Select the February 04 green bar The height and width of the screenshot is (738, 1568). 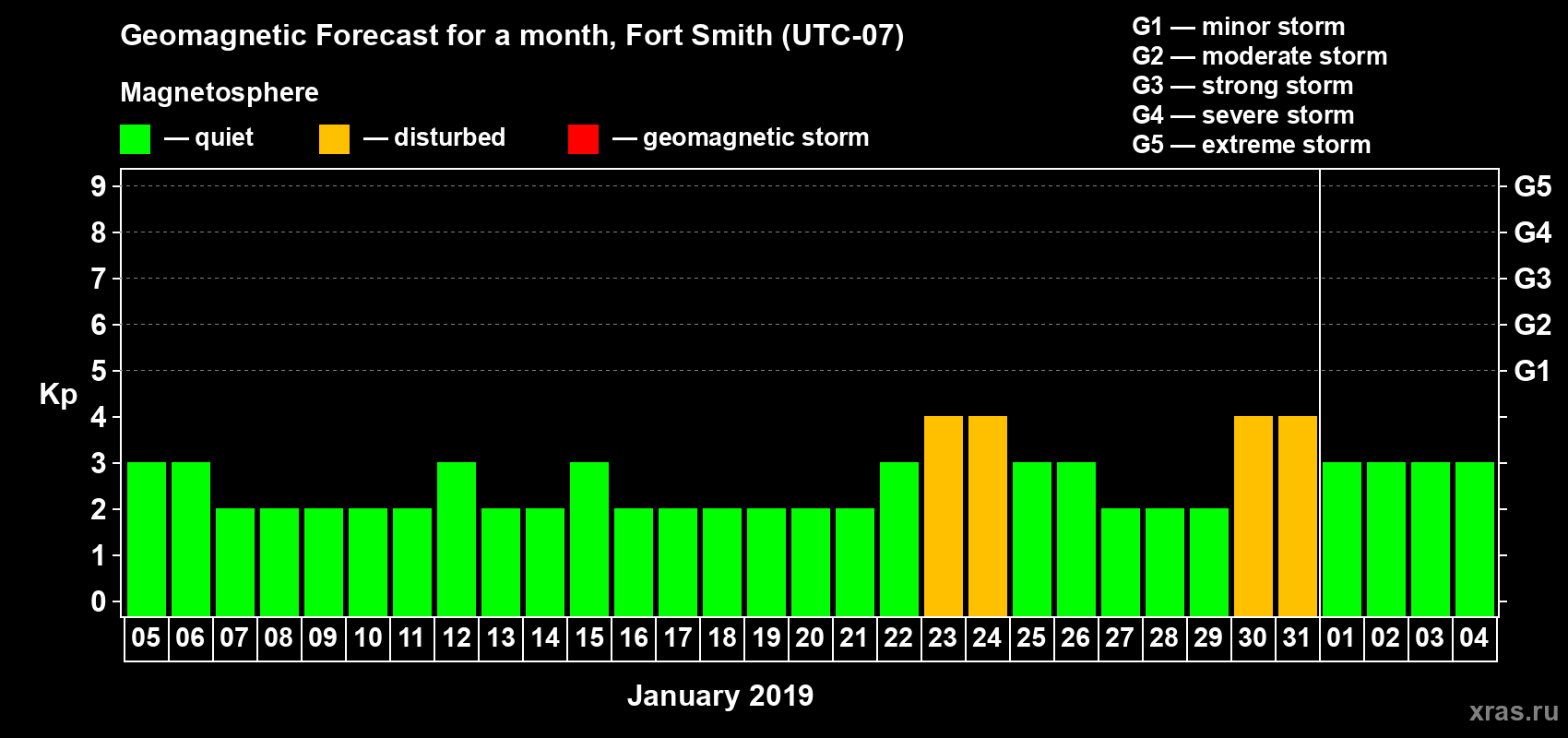1475,539
